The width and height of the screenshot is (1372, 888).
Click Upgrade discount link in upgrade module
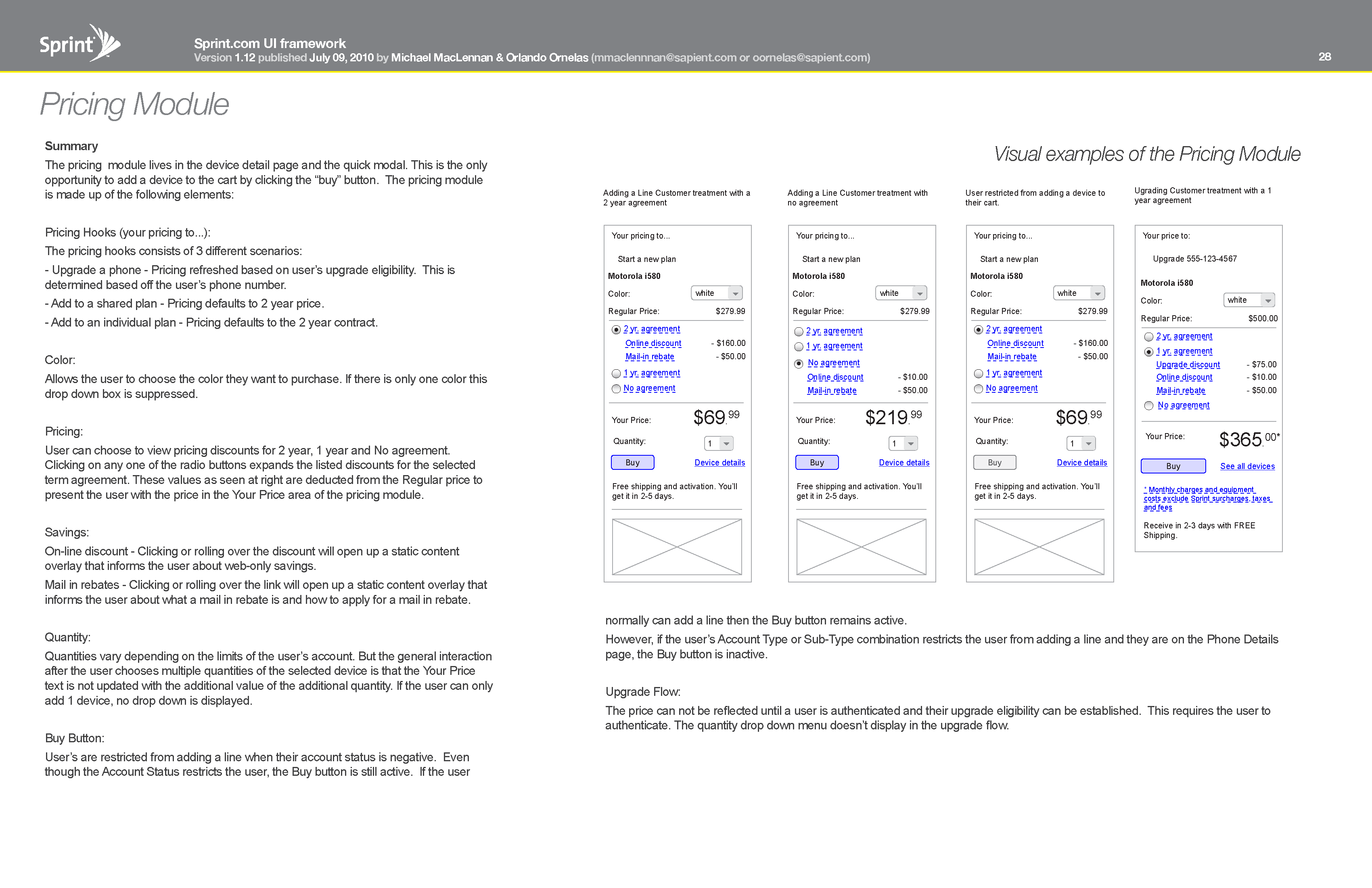(1188, 364)
